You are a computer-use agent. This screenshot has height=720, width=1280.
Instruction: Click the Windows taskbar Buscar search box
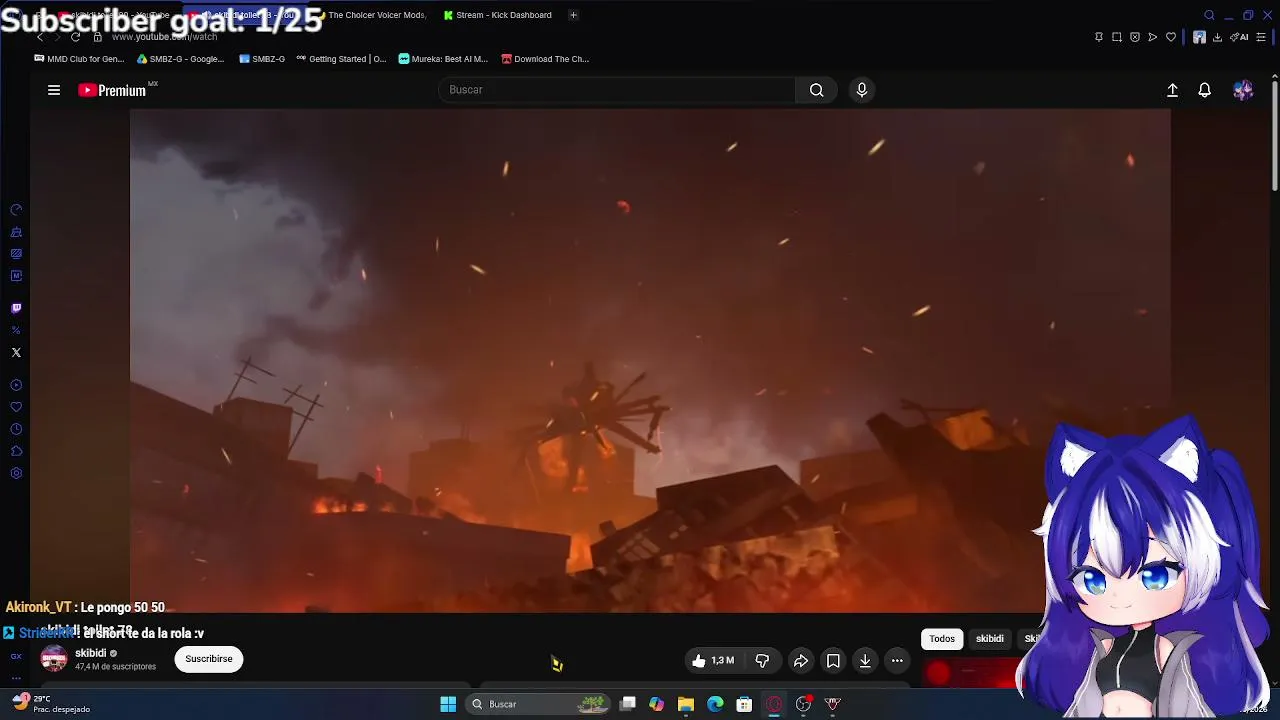(x=538, y=704)
